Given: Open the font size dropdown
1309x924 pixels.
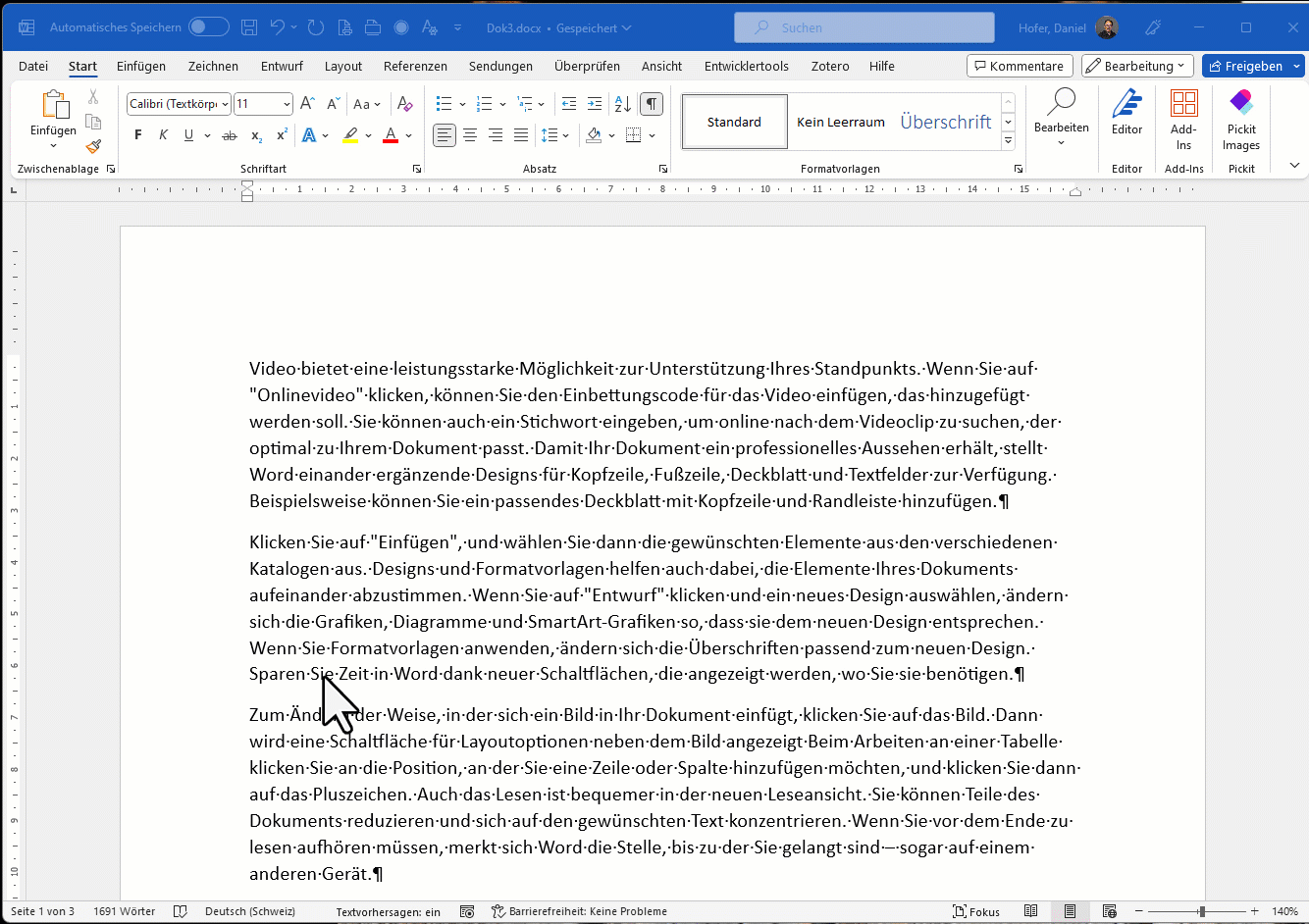Looking at the screenshot, I should pyautogui.click(x=287, y=104).
